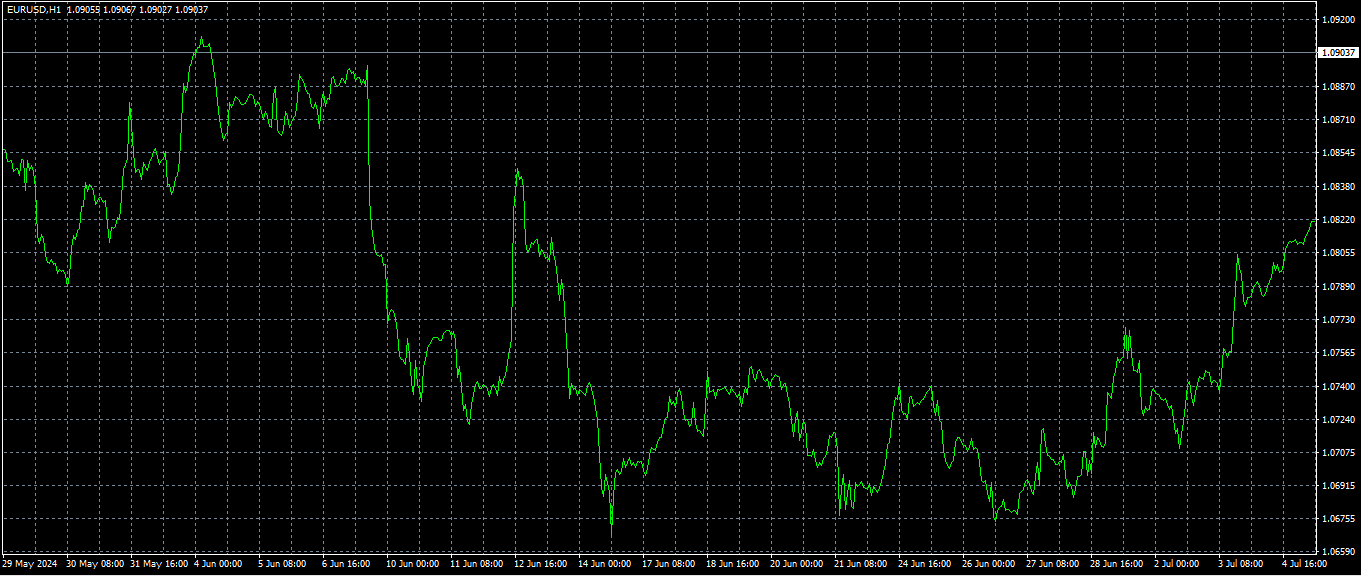1361x576 pixels.
Task: Select the 1.07565 price axis label
Action: coord(1337,353)
